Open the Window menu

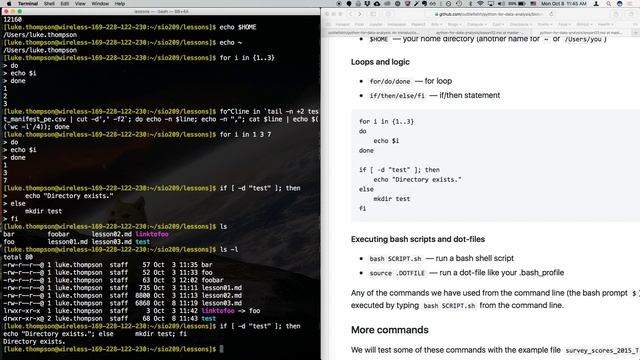click(100, 4)
